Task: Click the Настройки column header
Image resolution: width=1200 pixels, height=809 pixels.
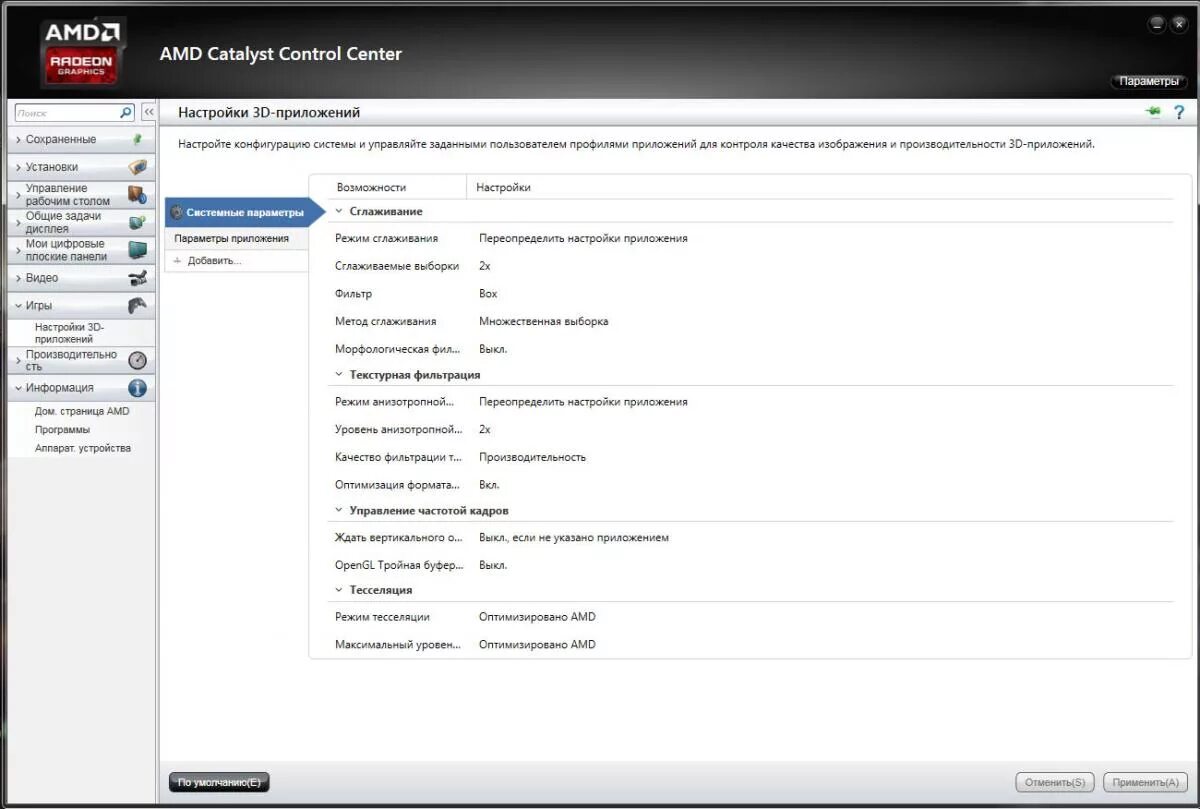Action: pyautogui.click(x=503, y=187)
